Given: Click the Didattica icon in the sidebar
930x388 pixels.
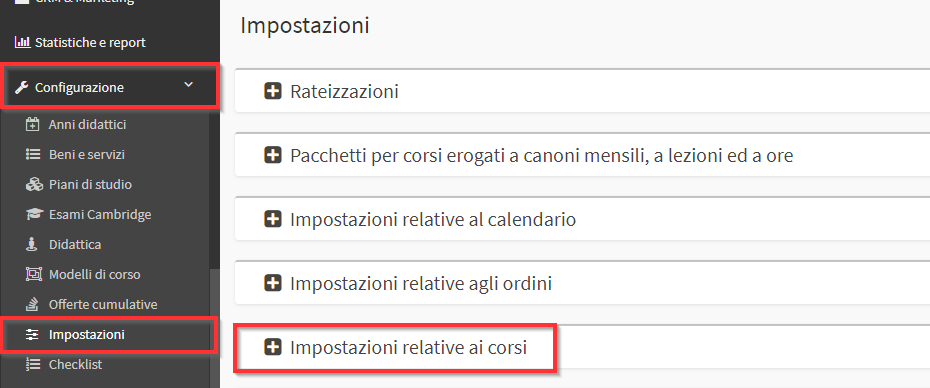Looking at the screenshot, I should [x=31, y=244].
